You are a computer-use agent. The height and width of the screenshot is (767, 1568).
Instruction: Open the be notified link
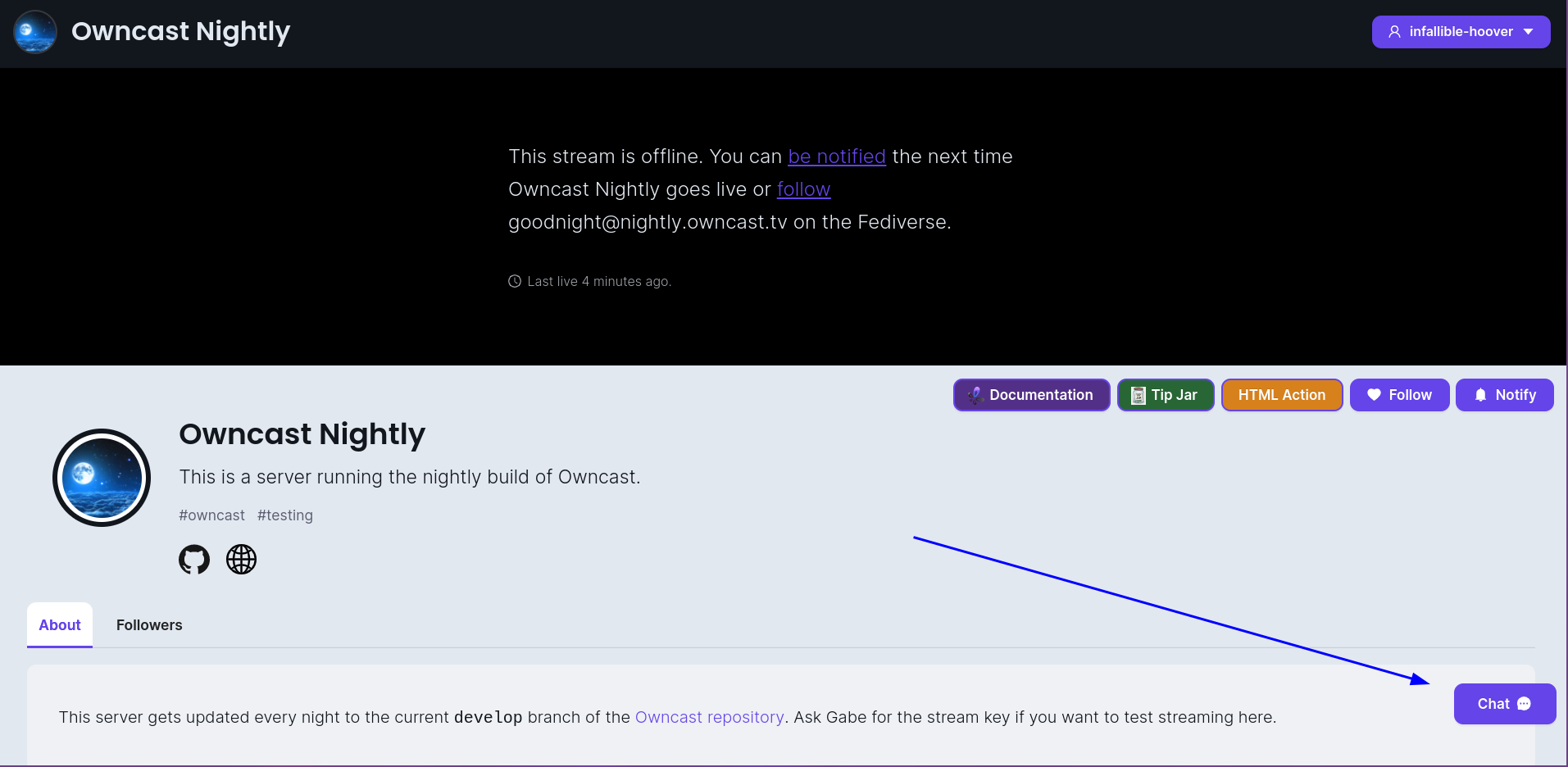point(836,156)
